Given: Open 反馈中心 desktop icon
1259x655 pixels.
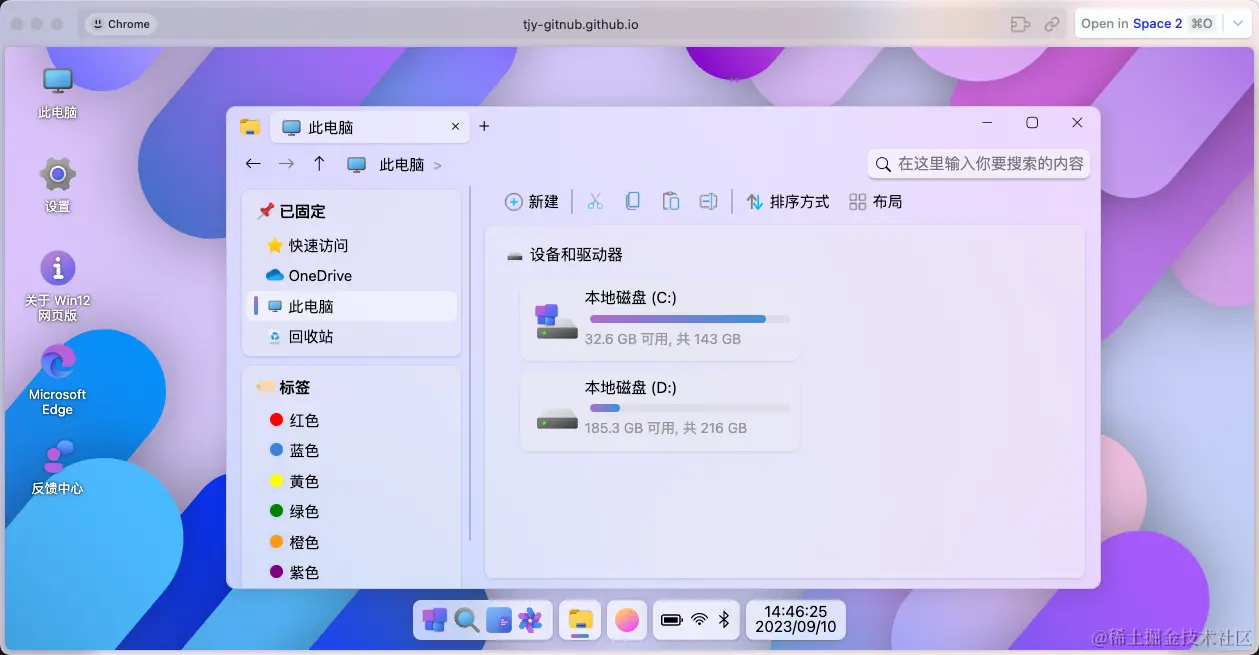Looking at the screenshot, I should (x=58, y=467).
